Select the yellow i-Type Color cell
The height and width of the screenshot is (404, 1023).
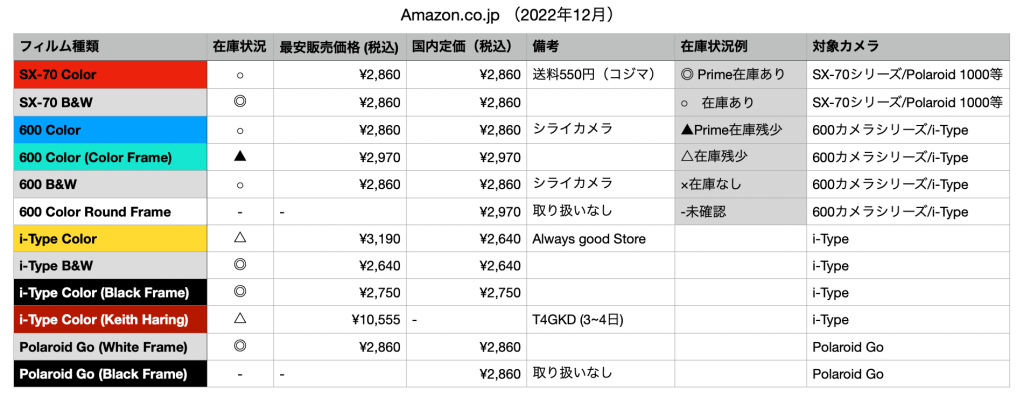110,239
